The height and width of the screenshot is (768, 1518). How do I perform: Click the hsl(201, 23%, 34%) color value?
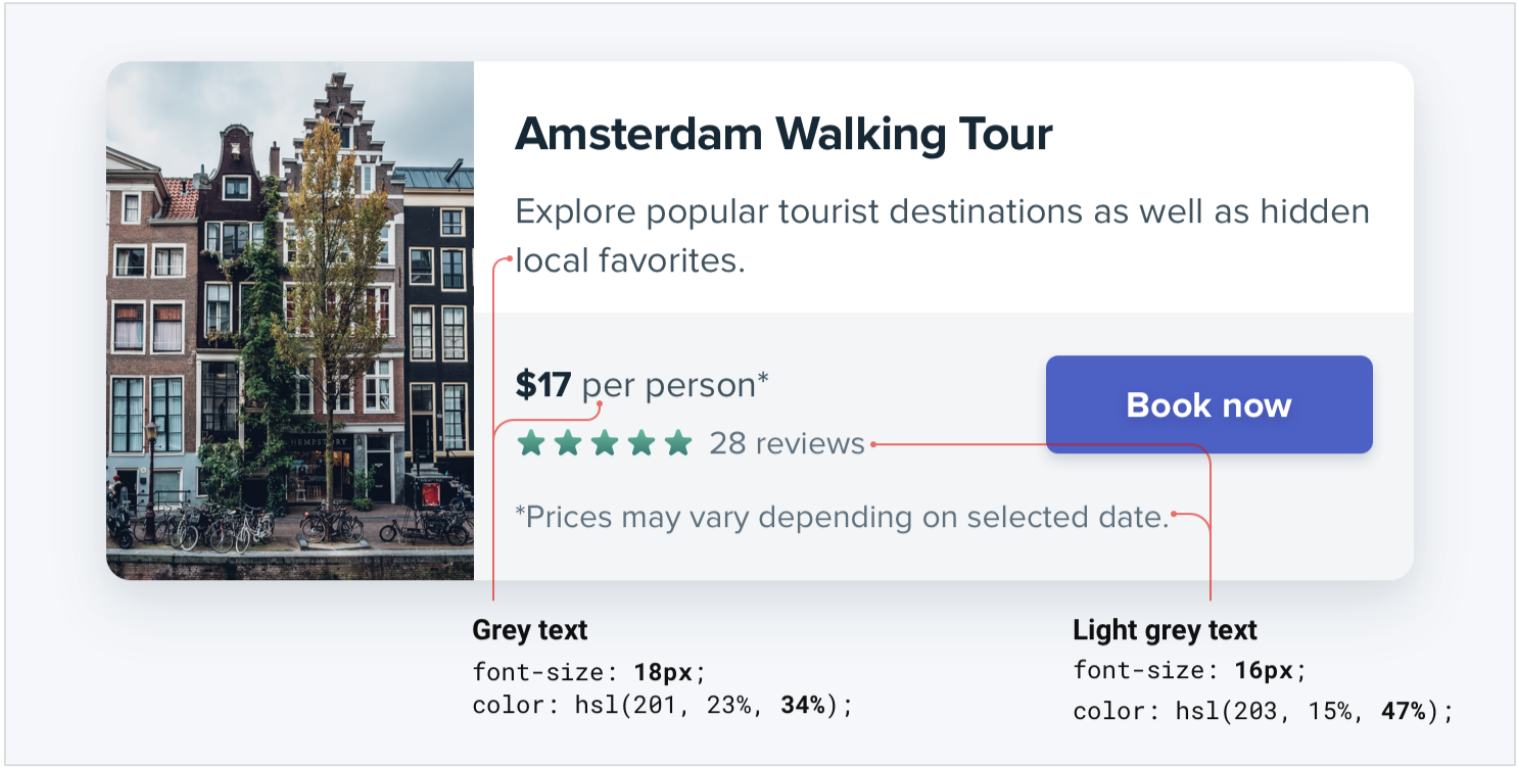click(x=713, y=705)
